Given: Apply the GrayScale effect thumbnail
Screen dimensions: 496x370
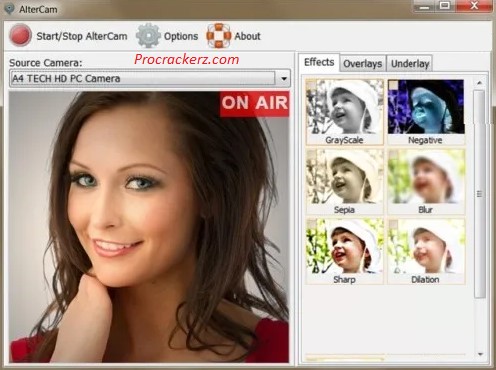Looking at the screenshot, I should coord(344,112).
